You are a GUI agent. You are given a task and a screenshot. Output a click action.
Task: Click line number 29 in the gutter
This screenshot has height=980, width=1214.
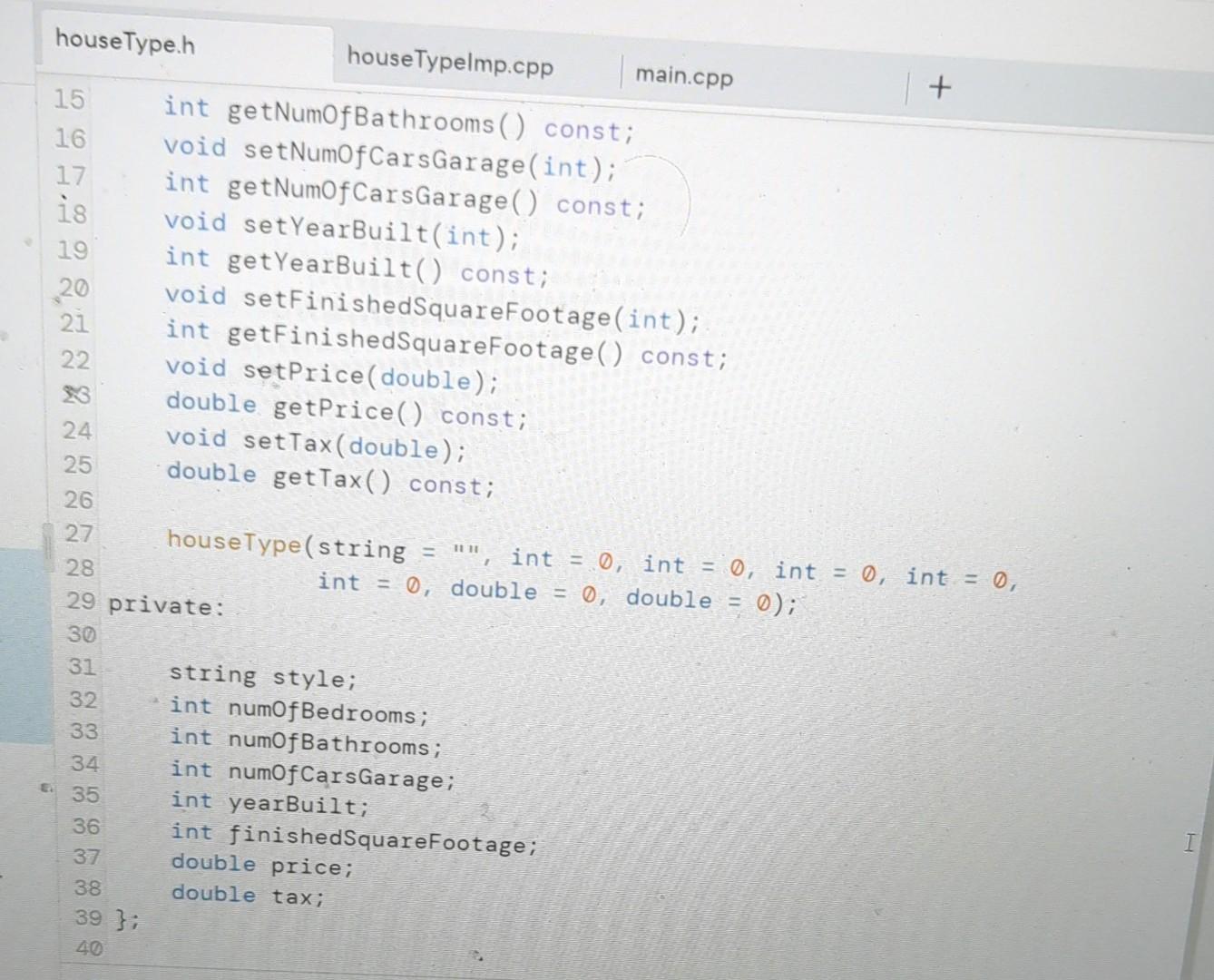(80, 602)
